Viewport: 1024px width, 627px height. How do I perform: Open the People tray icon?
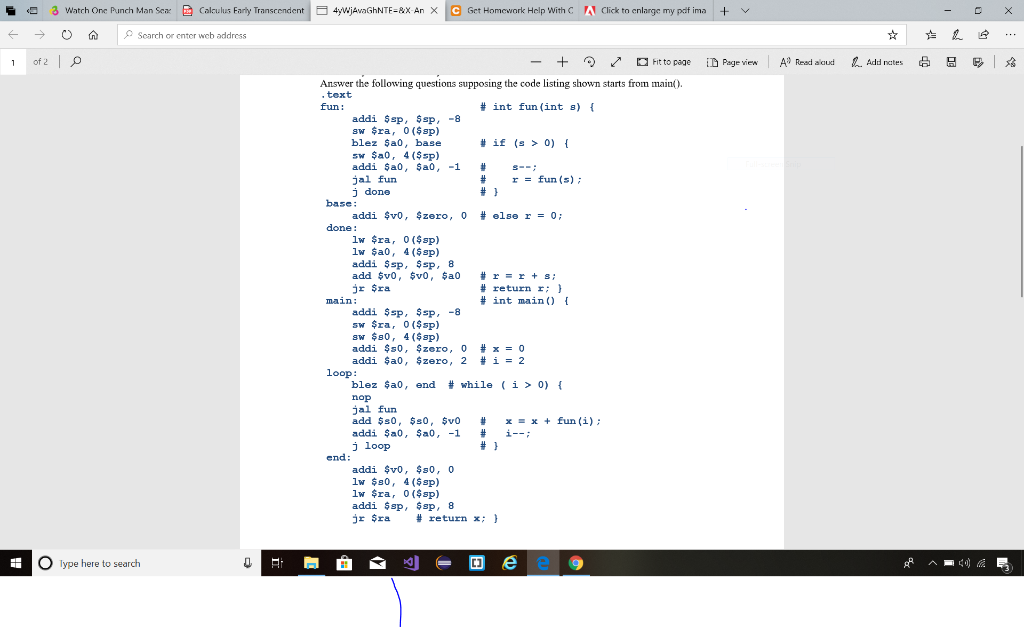908,563
